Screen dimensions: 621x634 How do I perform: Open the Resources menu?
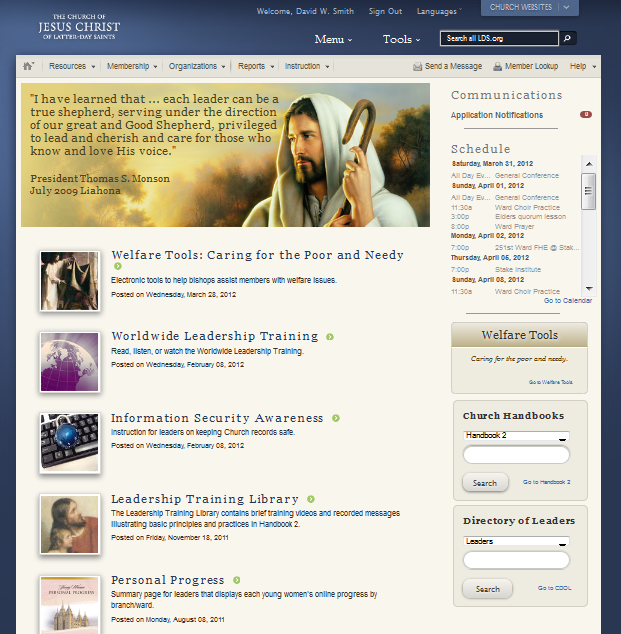coord(72,66)
